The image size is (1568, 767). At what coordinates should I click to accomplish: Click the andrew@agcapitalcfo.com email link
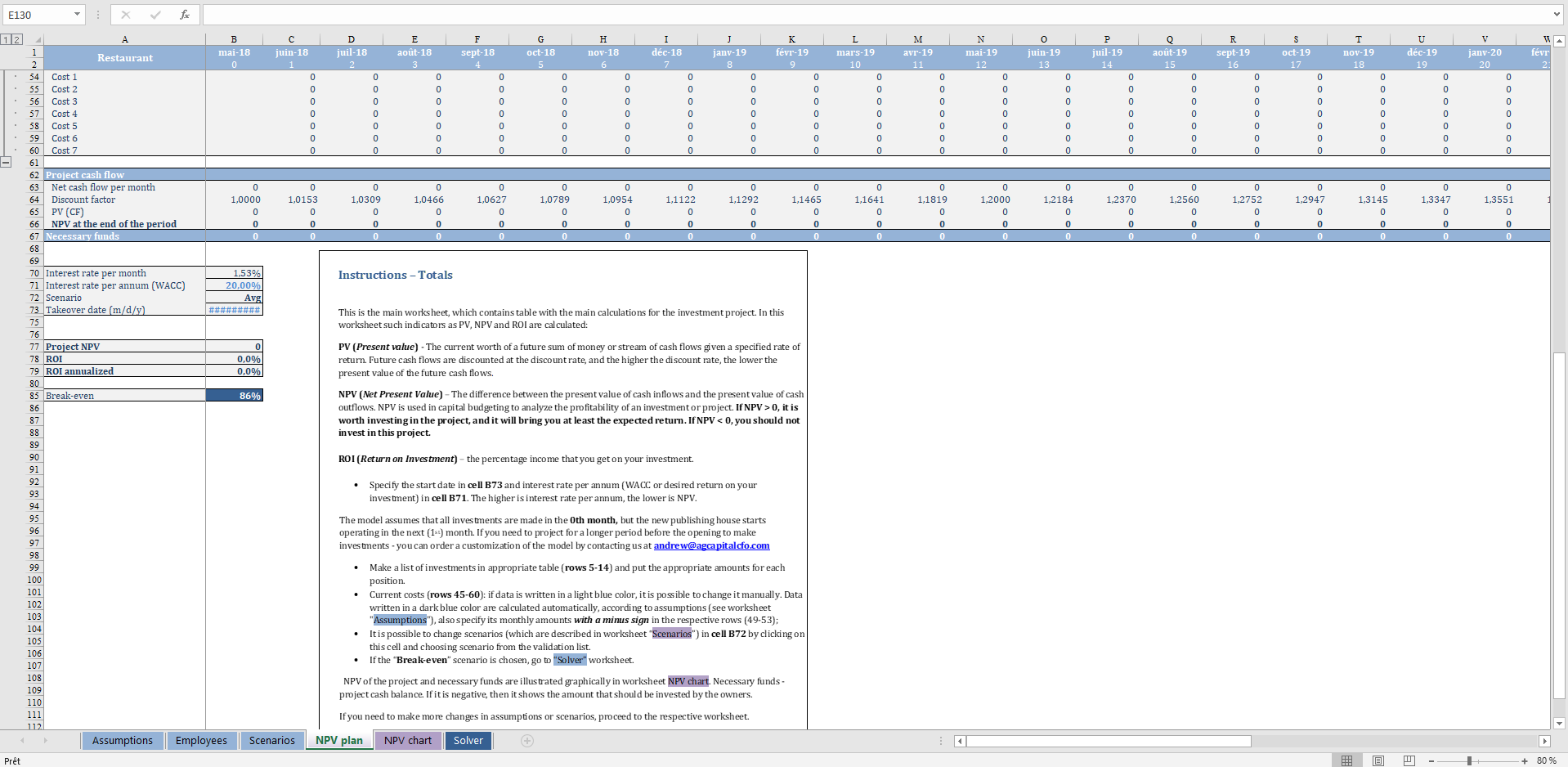pyautogui.click(x=711, y=545)
